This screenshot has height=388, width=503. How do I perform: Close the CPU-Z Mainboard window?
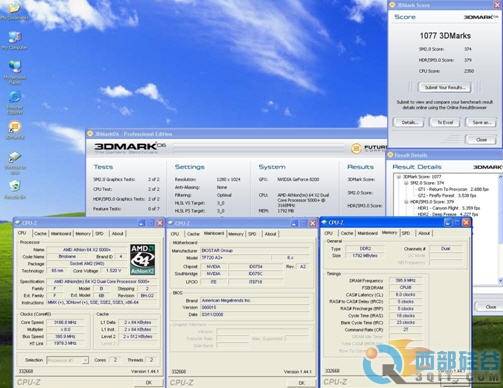(x=312, y=223)
